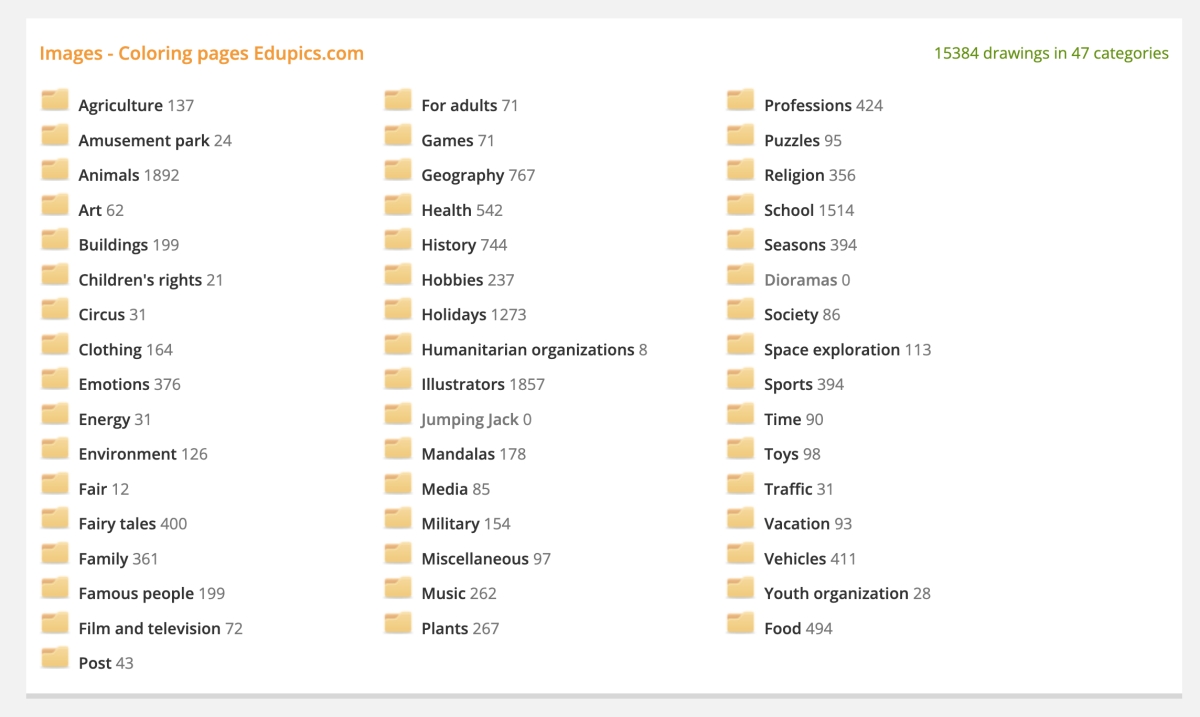Visit the Youth organization category
1200x717 pixels.
[836, 593]
